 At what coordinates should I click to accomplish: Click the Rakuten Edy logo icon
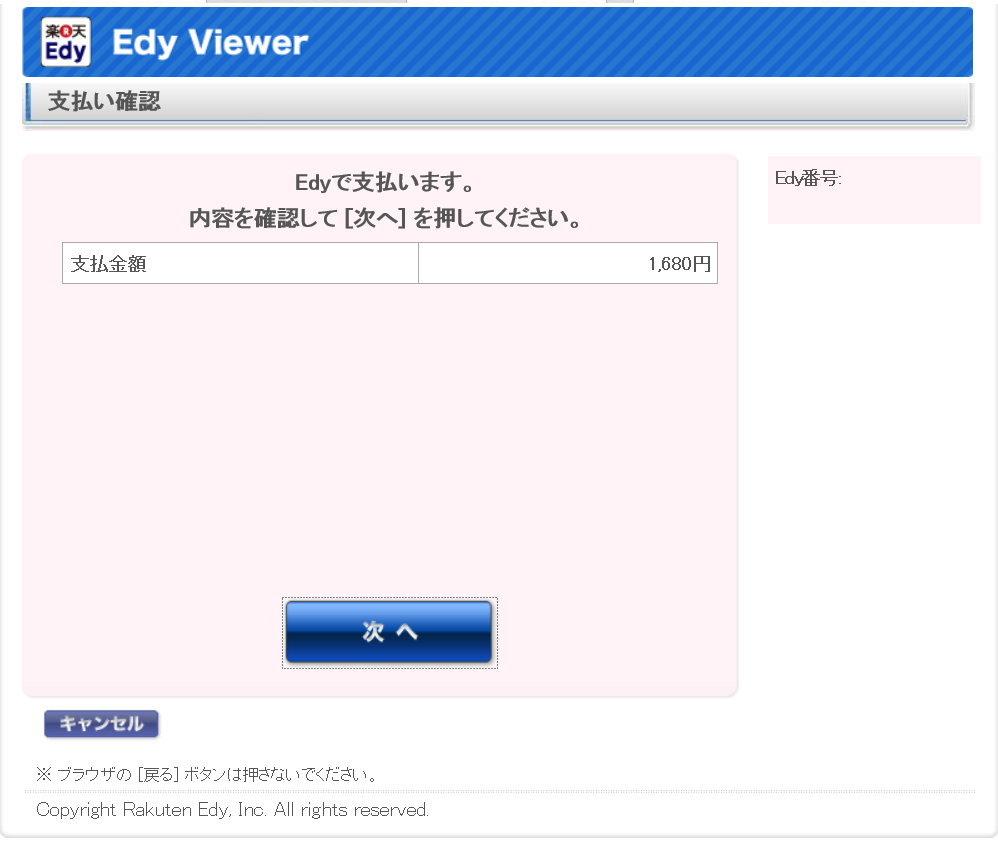66,42
